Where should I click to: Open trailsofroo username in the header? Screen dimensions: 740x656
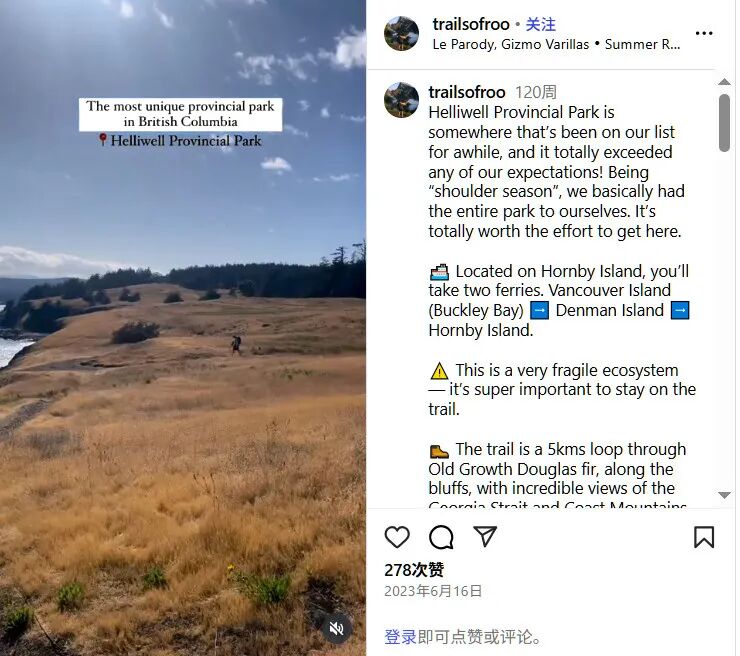(x=471, y=24)
